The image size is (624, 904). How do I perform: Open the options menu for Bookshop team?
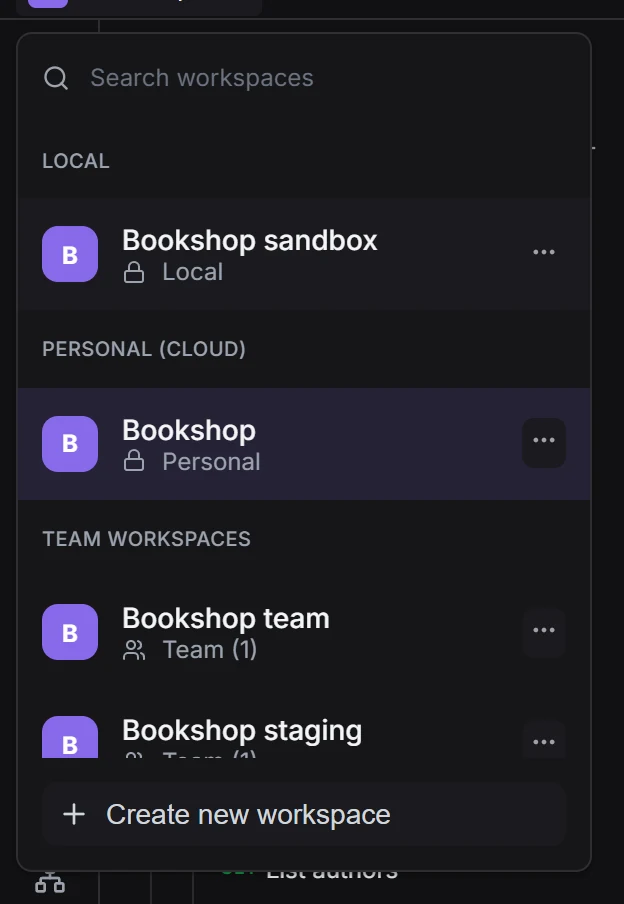pos(544,630)
